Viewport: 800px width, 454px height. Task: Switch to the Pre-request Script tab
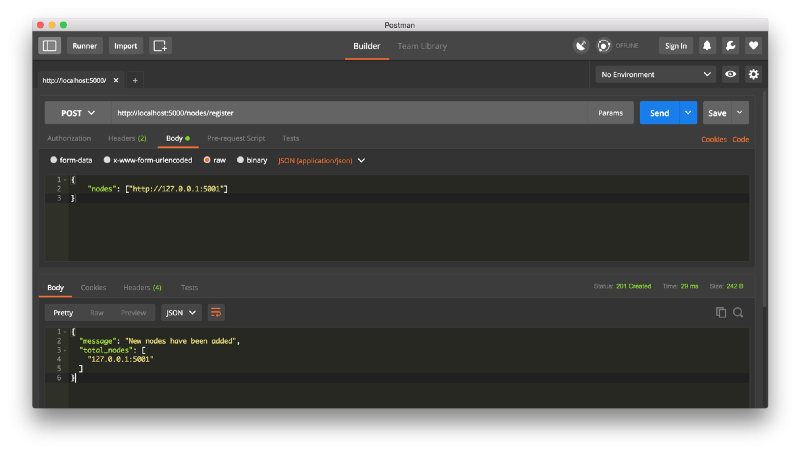point(235,138)
